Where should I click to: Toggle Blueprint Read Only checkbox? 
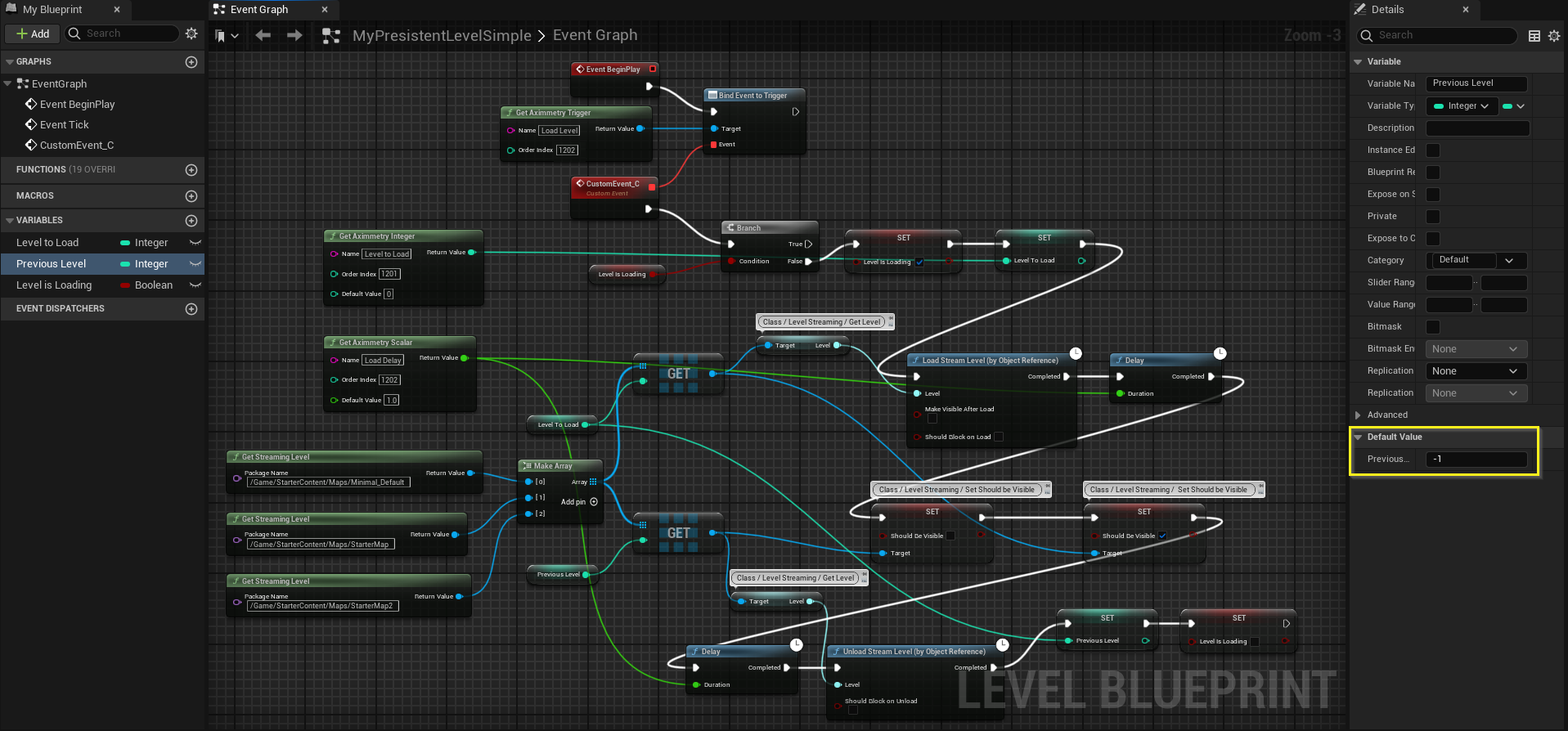[x=1433, y=173]
